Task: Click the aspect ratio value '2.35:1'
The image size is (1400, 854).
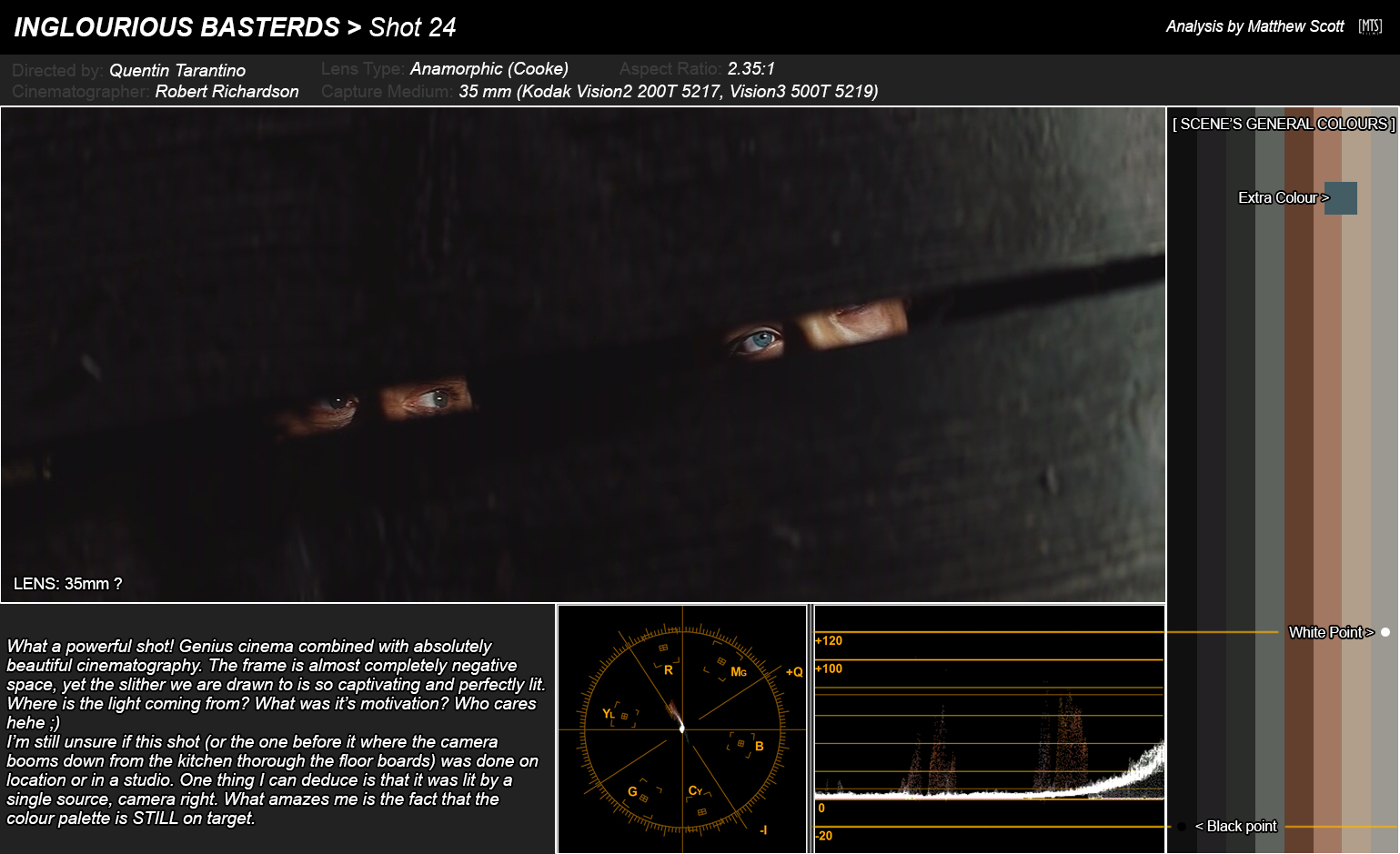Action: 751,68
